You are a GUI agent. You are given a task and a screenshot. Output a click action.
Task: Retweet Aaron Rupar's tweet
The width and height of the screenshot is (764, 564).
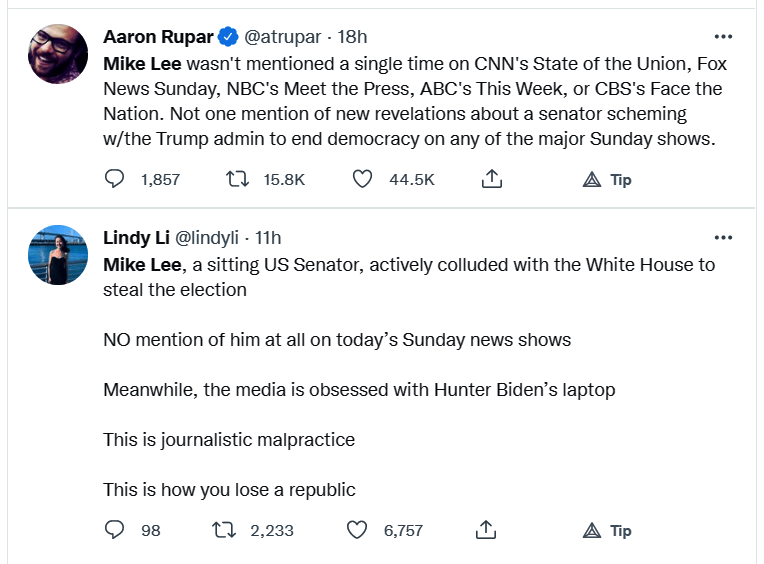point(236,180)
